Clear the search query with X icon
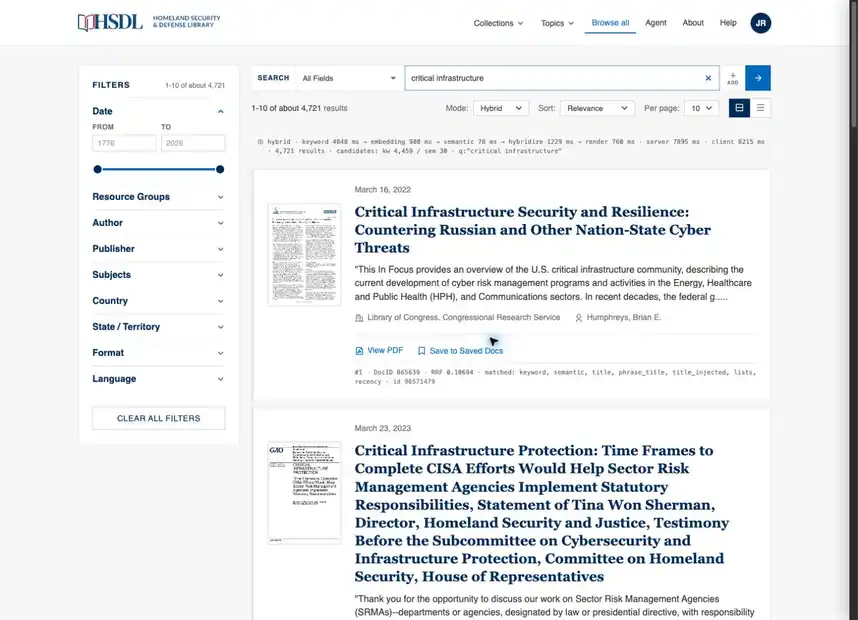Viewport: 858px width, 620px height. pos(708,78)
